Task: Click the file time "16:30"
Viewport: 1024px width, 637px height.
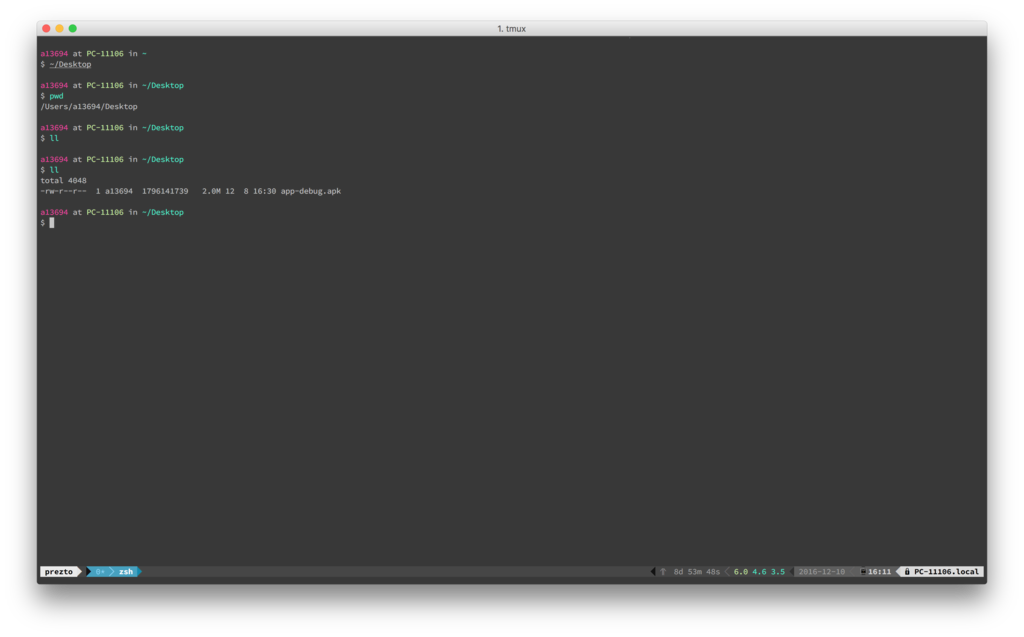Action: point(264,191)
